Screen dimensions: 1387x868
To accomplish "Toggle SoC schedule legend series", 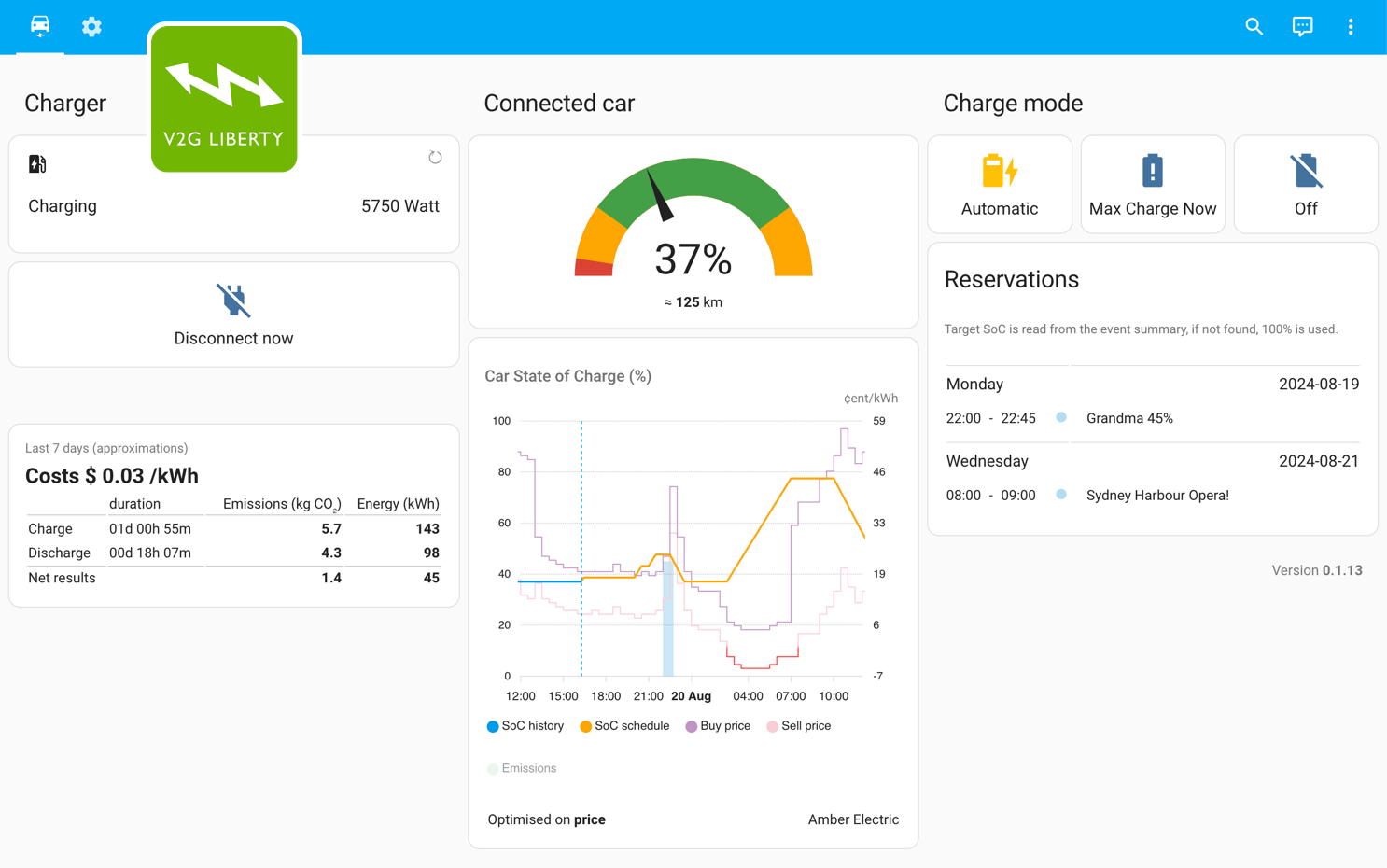I will tap(624, 726).
